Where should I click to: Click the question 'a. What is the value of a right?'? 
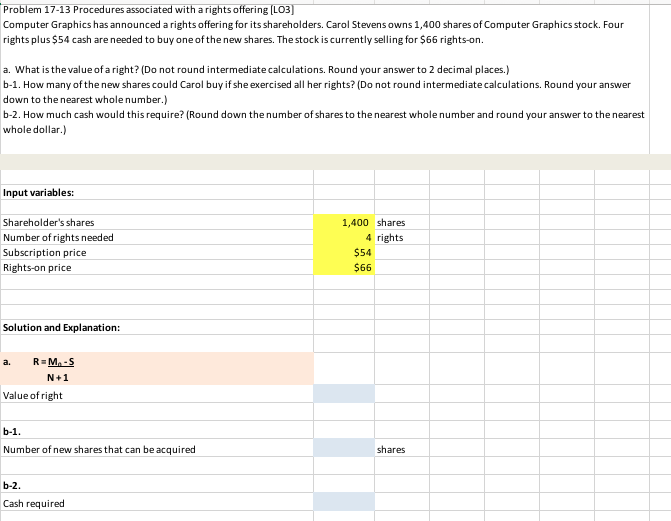click(x=256, y=70)
